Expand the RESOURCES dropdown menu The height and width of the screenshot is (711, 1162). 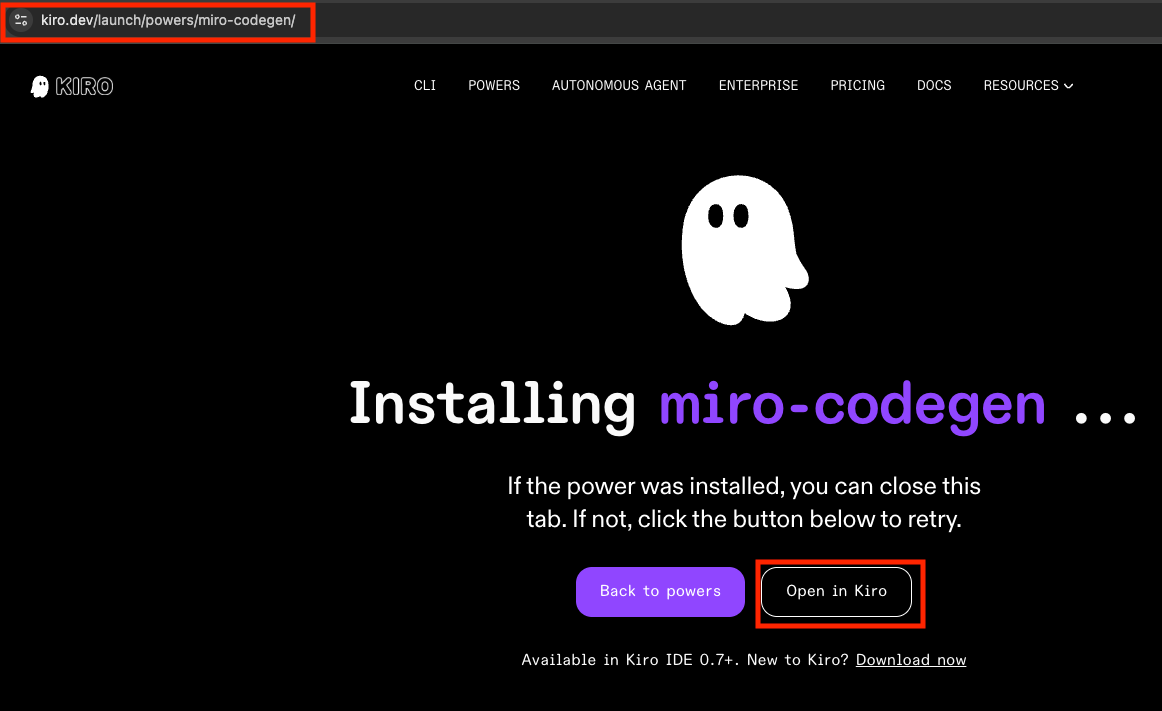[1028, 85]
